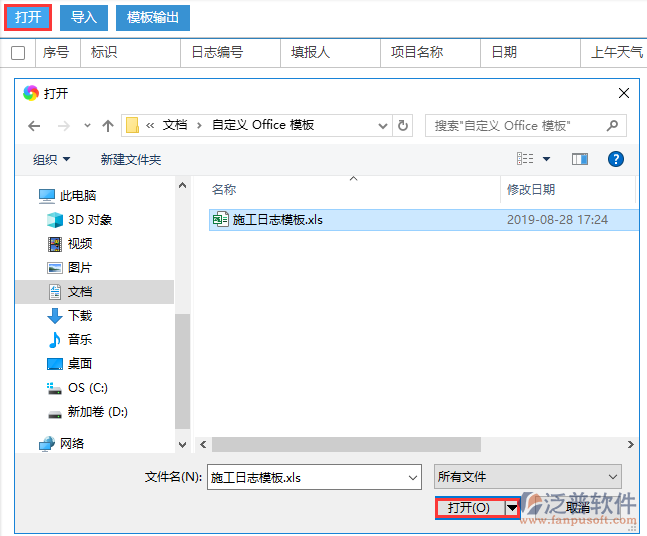Tick the select-all checkbox in table header
The image size is (647, 536).
click(x=18, y=53)
